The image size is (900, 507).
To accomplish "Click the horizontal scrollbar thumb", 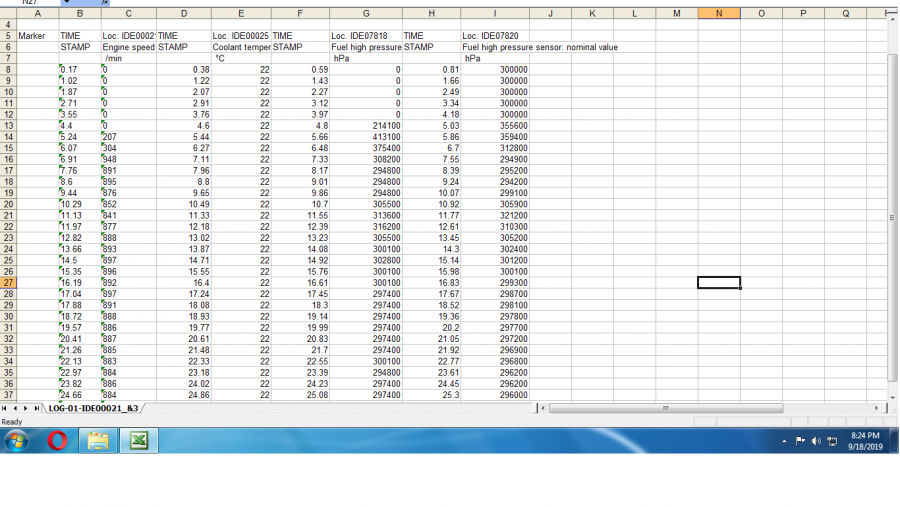I will [665, 408].
